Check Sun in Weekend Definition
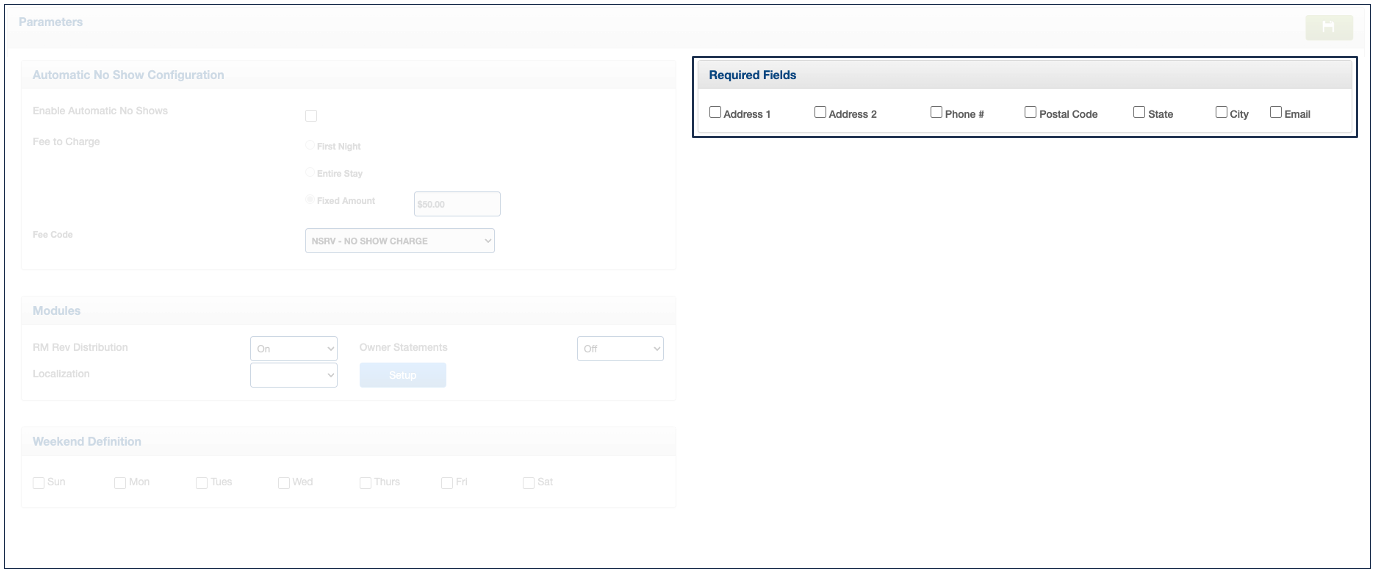This screenshot has width=1376, height=574. click(39, 483)
